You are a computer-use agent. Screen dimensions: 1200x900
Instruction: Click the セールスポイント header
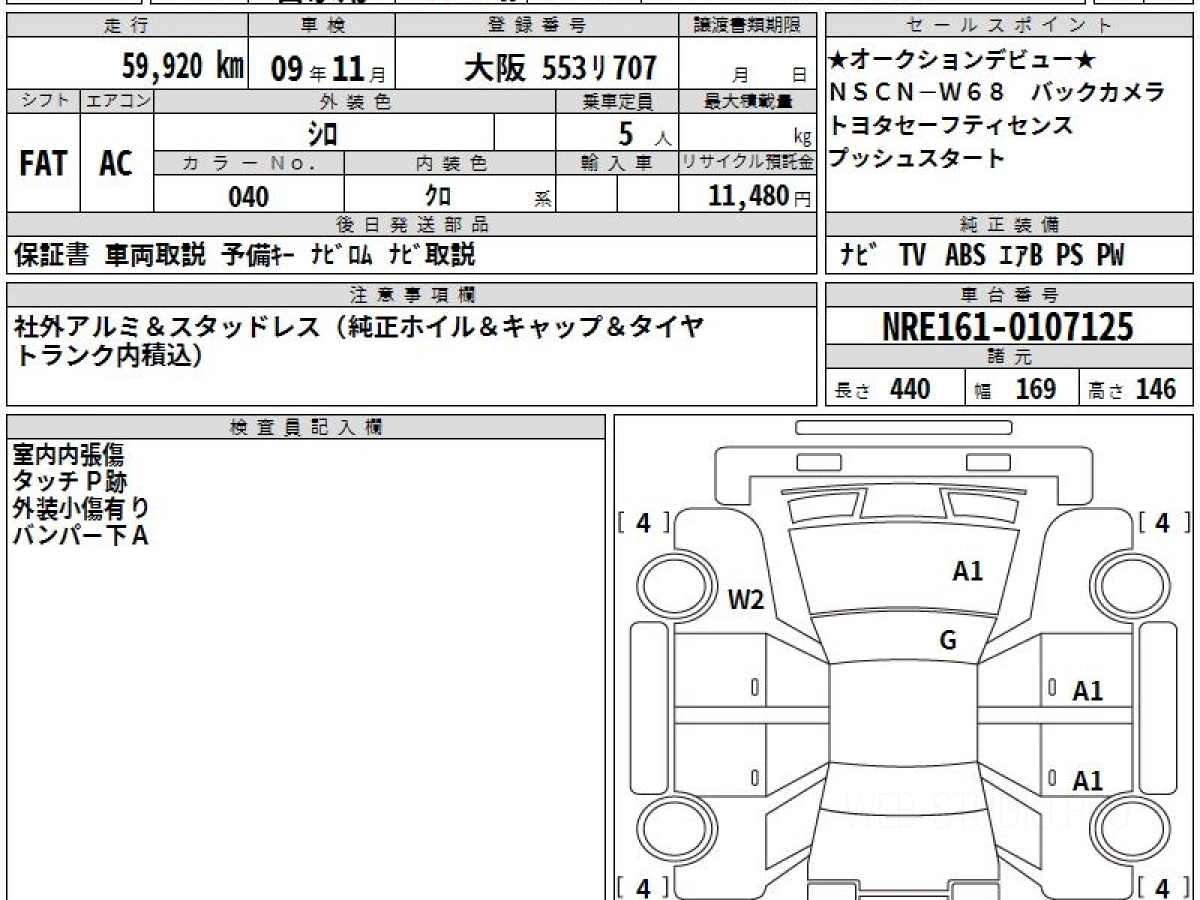coord(1009,26)
